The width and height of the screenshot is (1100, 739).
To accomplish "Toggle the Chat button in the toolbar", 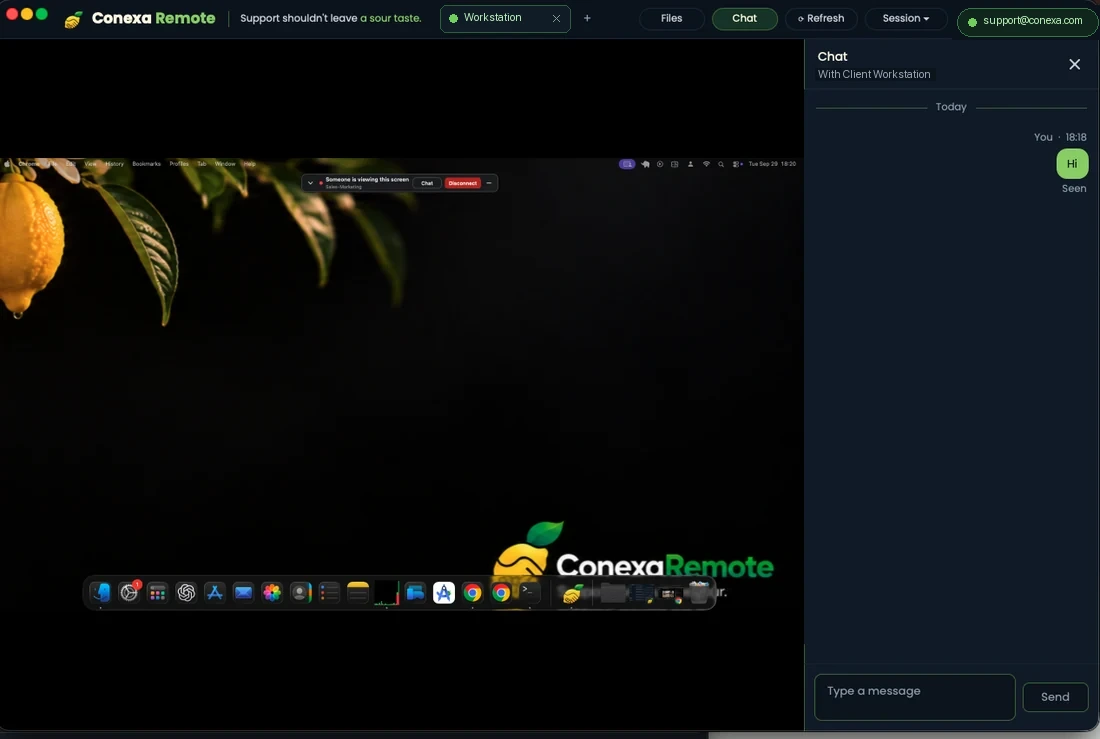I will (744, 18).
